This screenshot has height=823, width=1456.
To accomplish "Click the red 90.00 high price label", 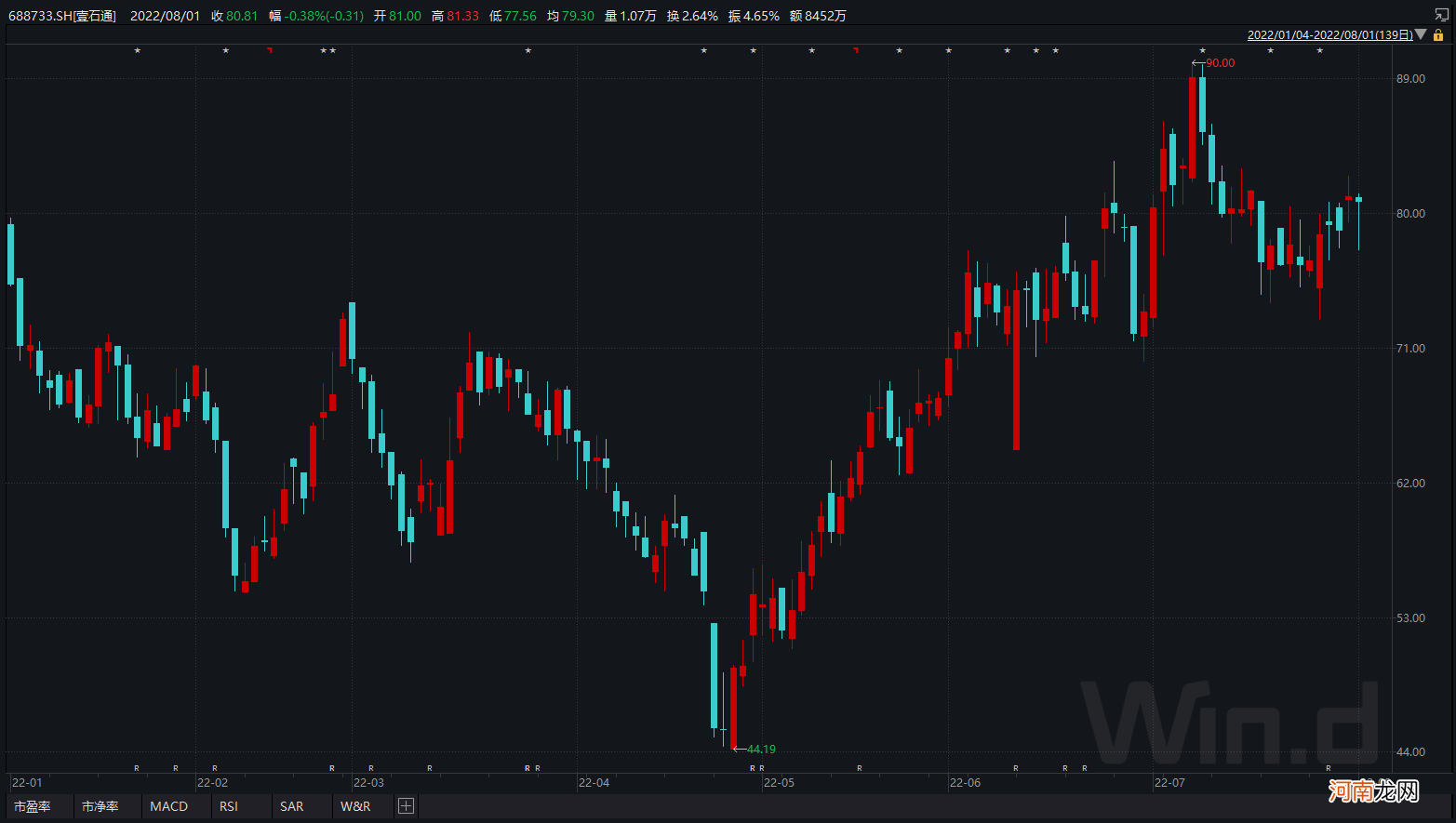I will [x=1221, y=63].
